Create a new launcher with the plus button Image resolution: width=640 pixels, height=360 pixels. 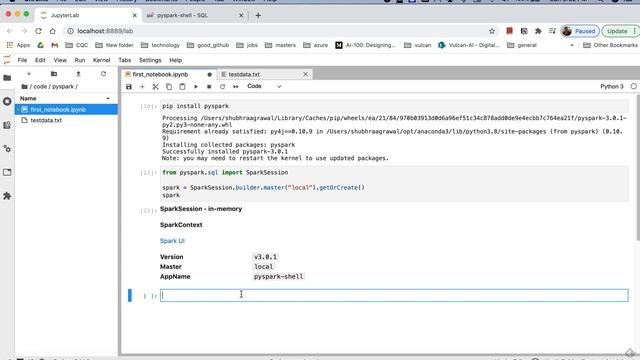click(x=29, y=74)
